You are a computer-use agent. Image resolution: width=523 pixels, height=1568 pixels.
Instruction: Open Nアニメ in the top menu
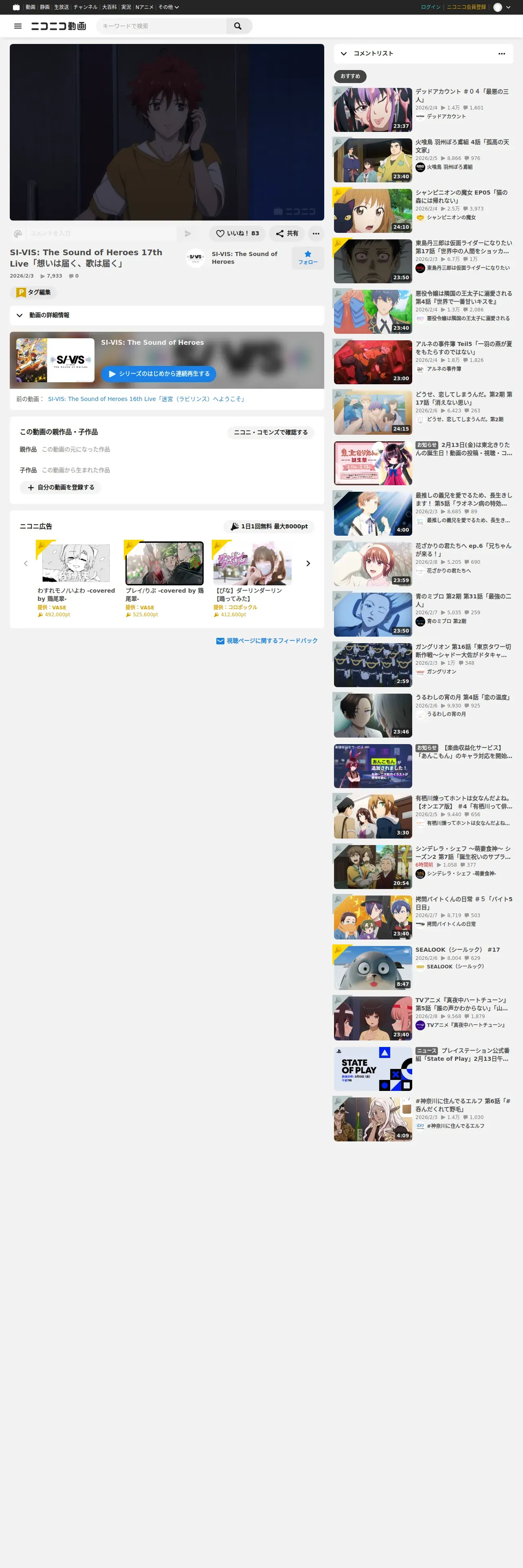pyautogui.click(x=144, y=7)
